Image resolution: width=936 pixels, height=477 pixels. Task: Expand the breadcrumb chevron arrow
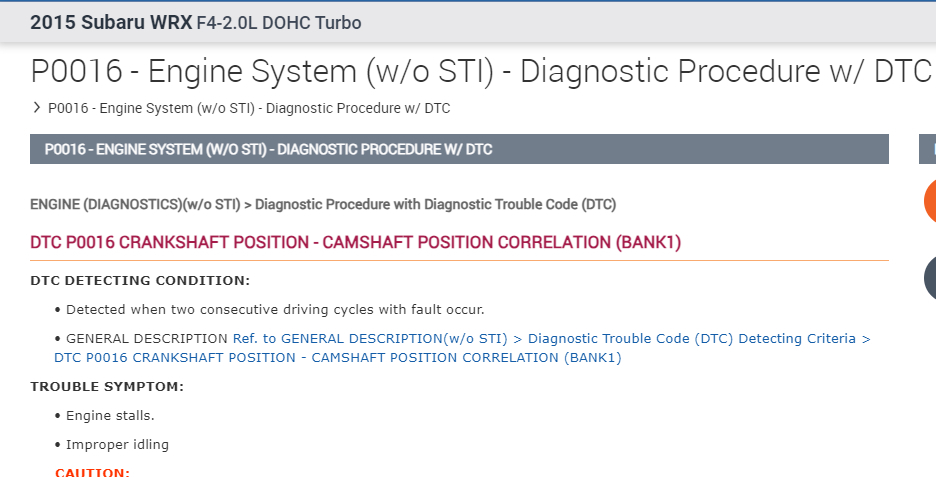click(37, 107)
